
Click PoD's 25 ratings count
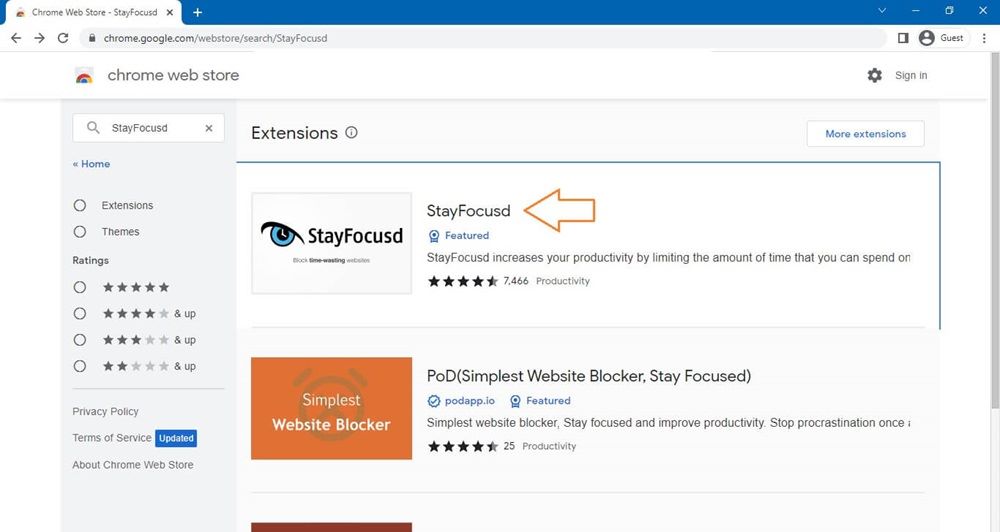[509, 446]
